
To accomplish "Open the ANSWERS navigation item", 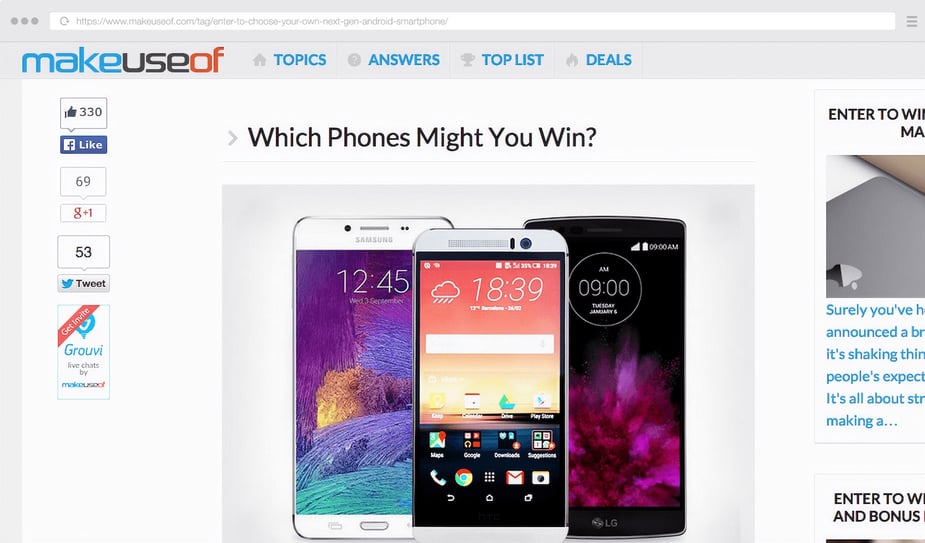I will (x=404, y=60).
